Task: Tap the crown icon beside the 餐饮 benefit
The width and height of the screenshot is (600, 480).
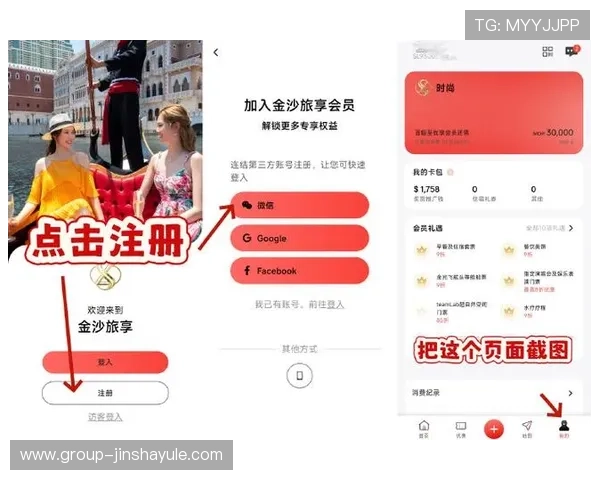Action: pos(509,250)
